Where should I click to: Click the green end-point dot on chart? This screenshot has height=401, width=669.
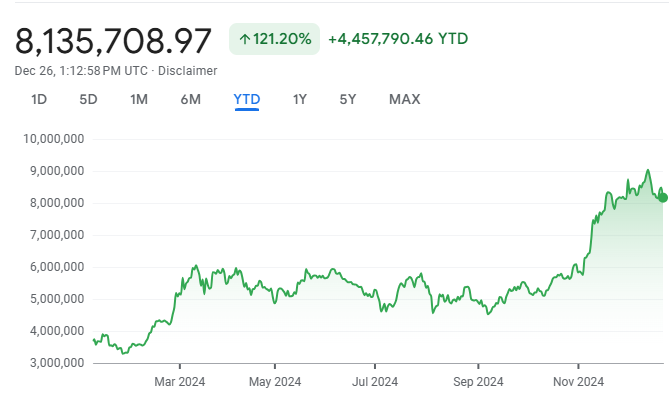(663, 198)
